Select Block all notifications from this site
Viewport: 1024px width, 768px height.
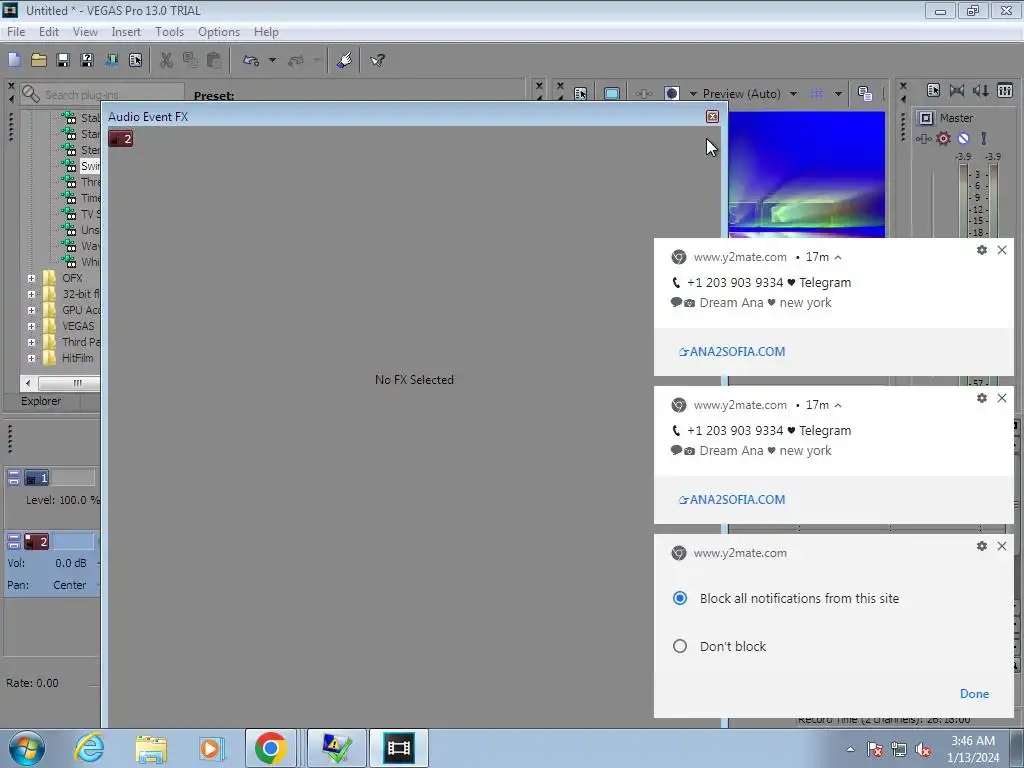tap(680, 598)
